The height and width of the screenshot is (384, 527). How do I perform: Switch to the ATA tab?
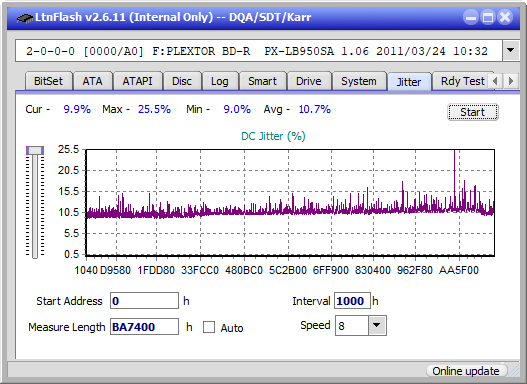click(92, 81)
